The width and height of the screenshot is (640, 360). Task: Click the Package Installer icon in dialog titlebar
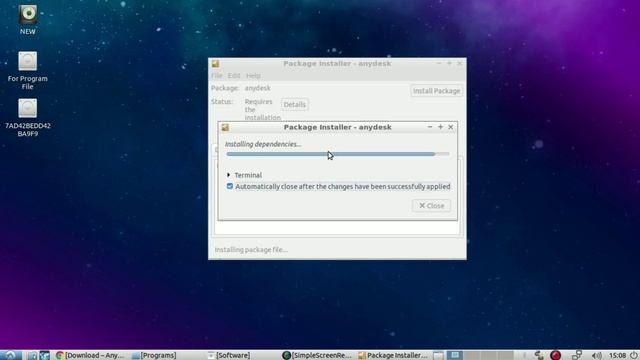(225, 127)
